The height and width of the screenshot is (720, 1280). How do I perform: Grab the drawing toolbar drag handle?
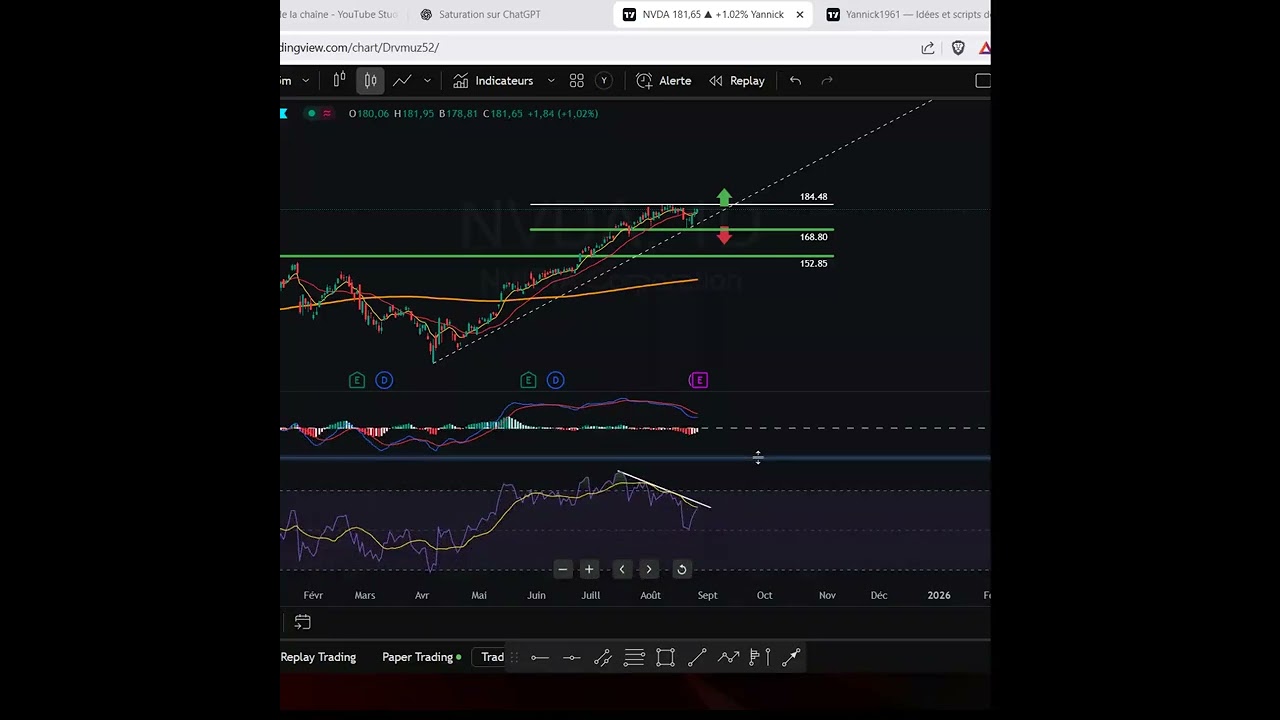click(515, 657)
